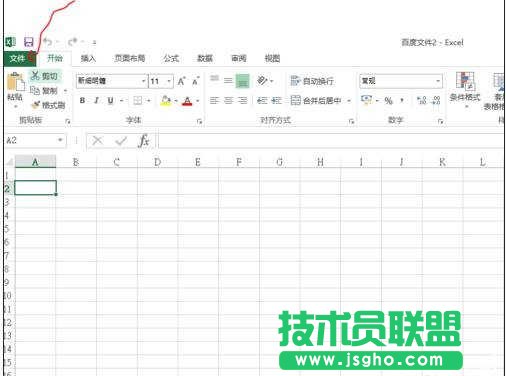Click the Increase Font Size icon

pos(181,81)
